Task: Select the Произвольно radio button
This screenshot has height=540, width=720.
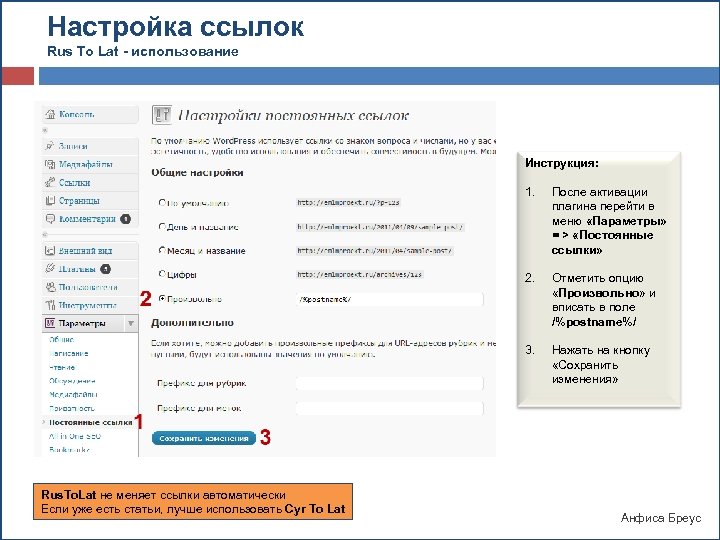Action: coord(162,298)
